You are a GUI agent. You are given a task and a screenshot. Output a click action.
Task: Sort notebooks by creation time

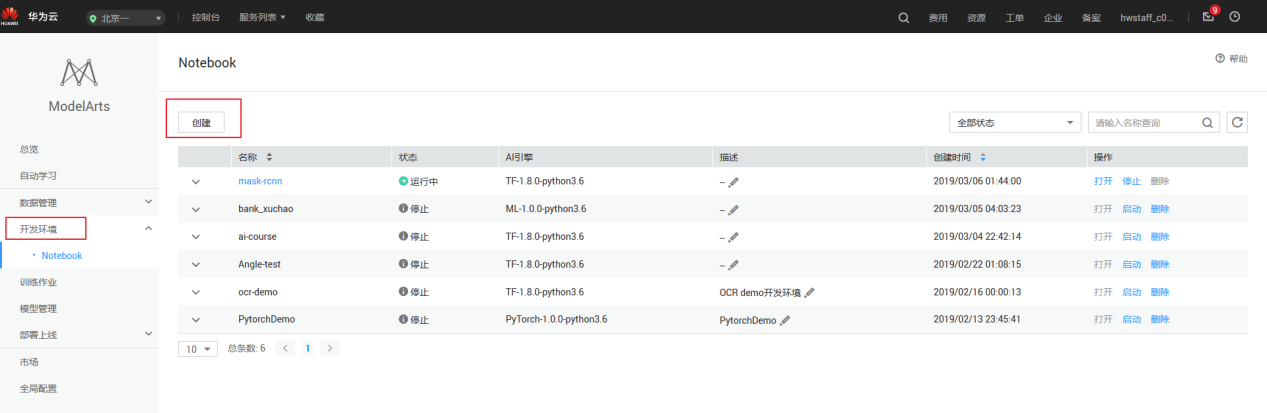pyautogui.click(x=982, y=157)
